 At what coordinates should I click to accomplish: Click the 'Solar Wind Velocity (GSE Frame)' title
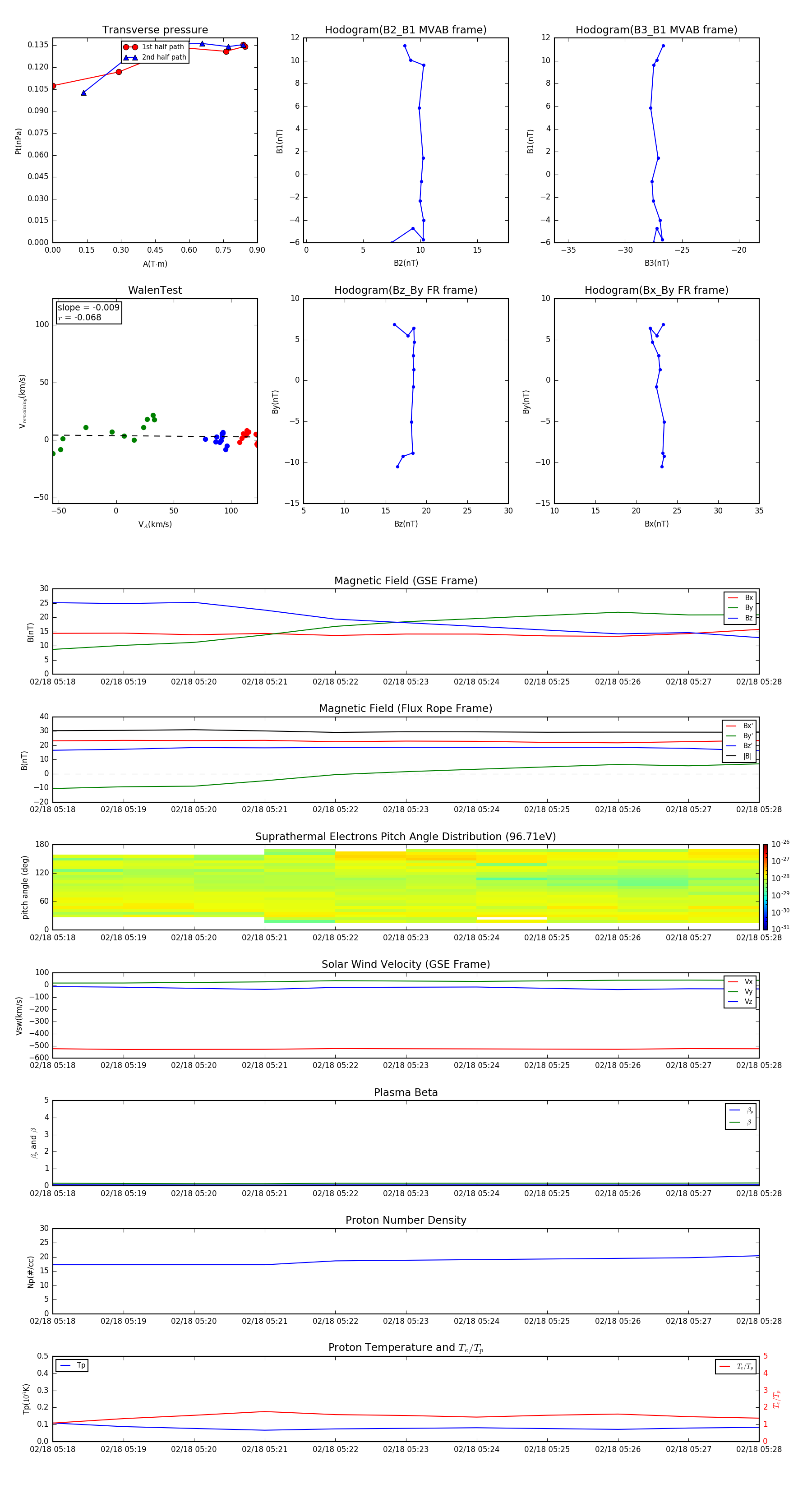(406, 964)
